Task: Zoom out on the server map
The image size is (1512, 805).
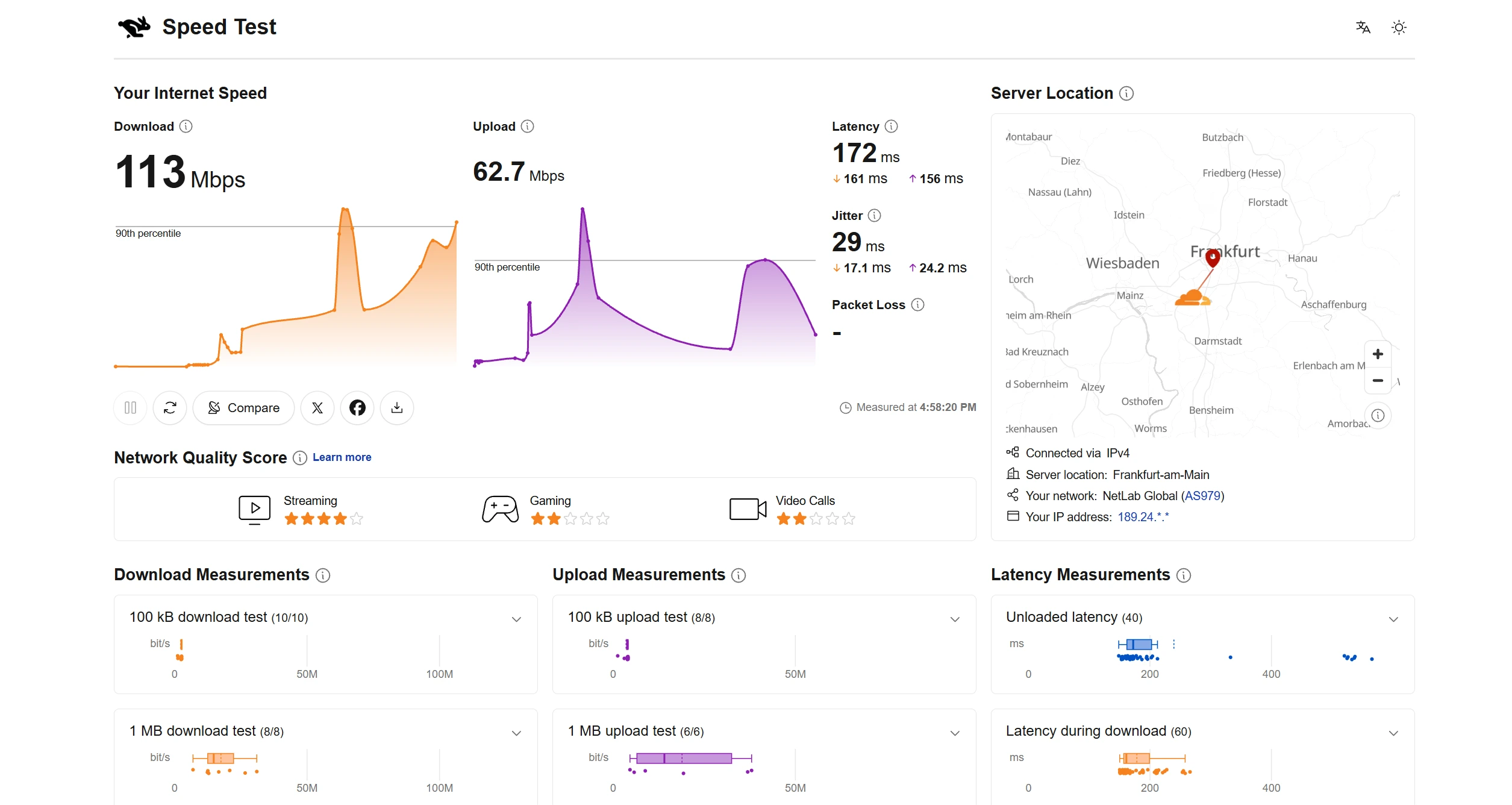Action: pyautogui.click(x=1378, y=380)
